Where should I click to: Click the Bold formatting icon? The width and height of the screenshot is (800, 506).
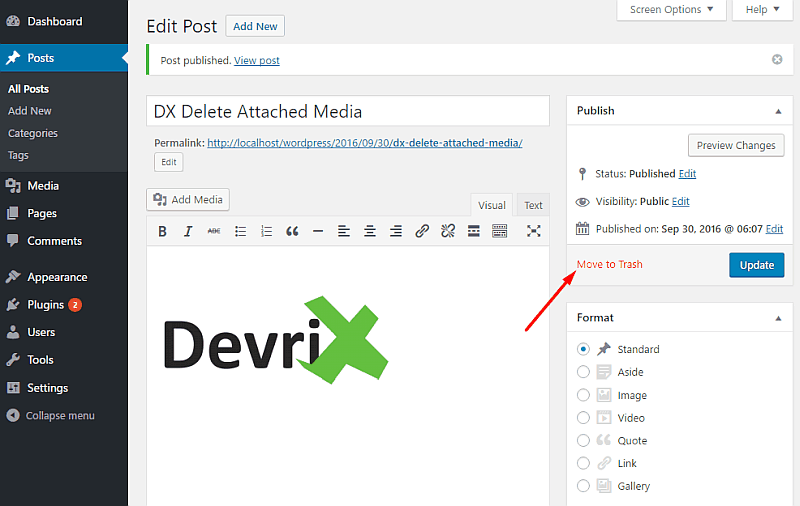[162, 231]
